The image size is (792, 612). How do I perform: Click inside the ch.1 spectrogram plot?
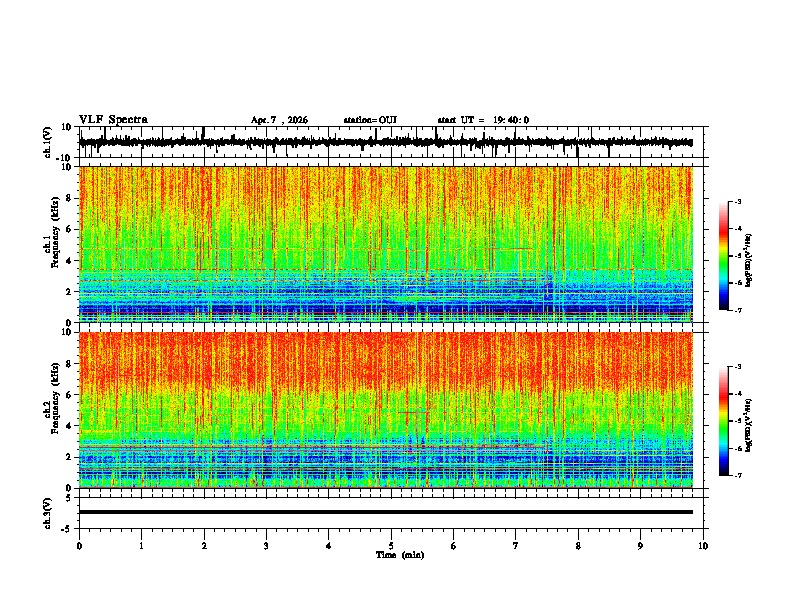386,244
